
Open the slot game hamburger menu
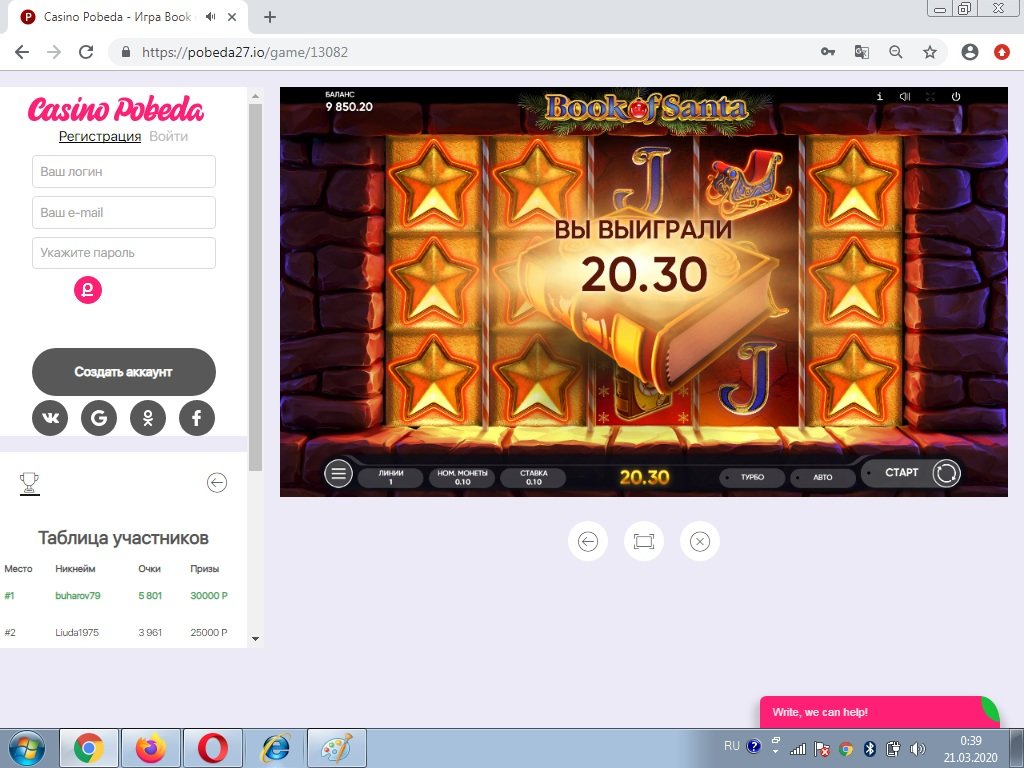(x=339, y=474)
